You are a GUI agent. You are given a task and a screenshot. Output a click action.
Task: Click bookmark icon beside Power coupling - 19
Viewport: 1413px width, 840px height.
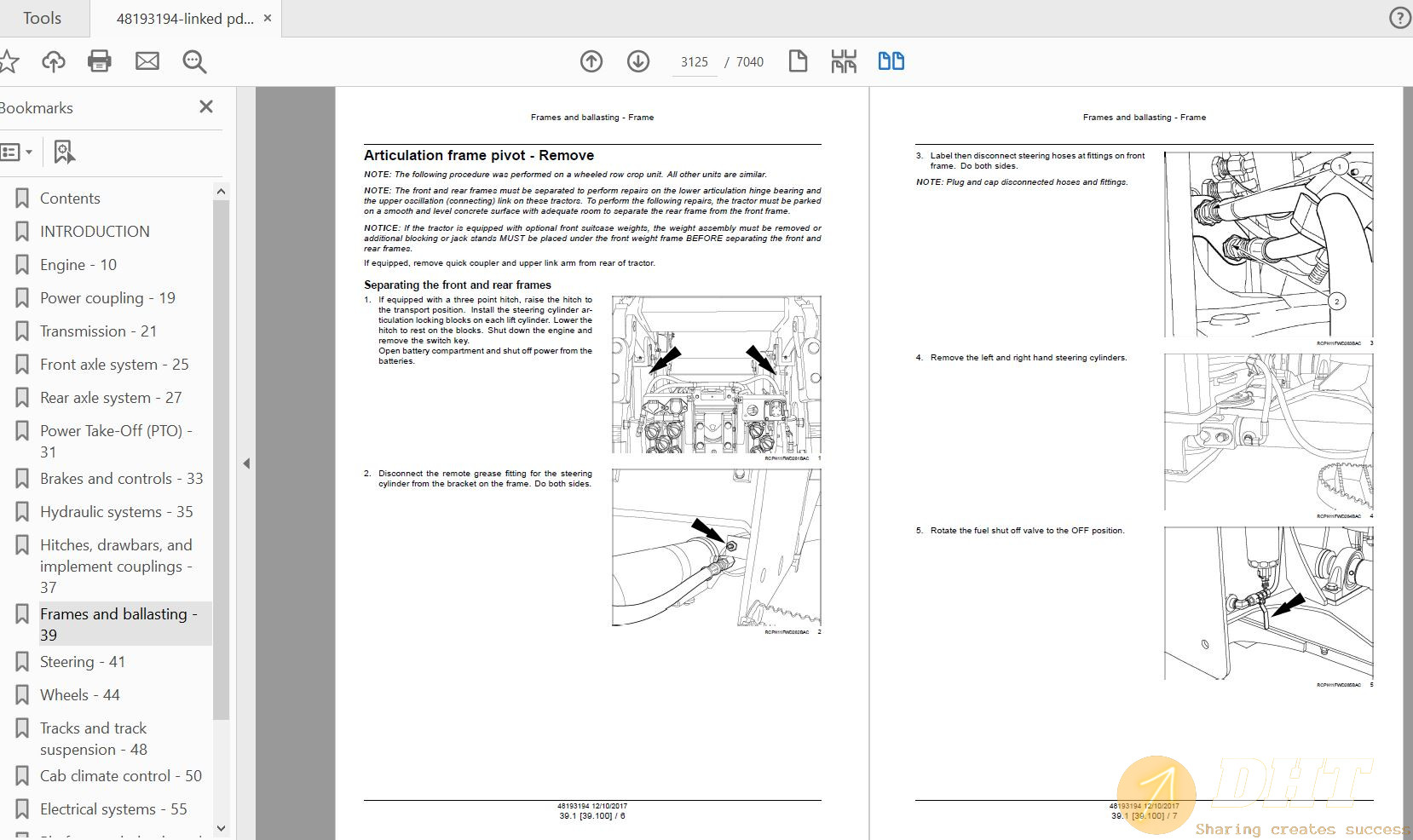[22, 298]
